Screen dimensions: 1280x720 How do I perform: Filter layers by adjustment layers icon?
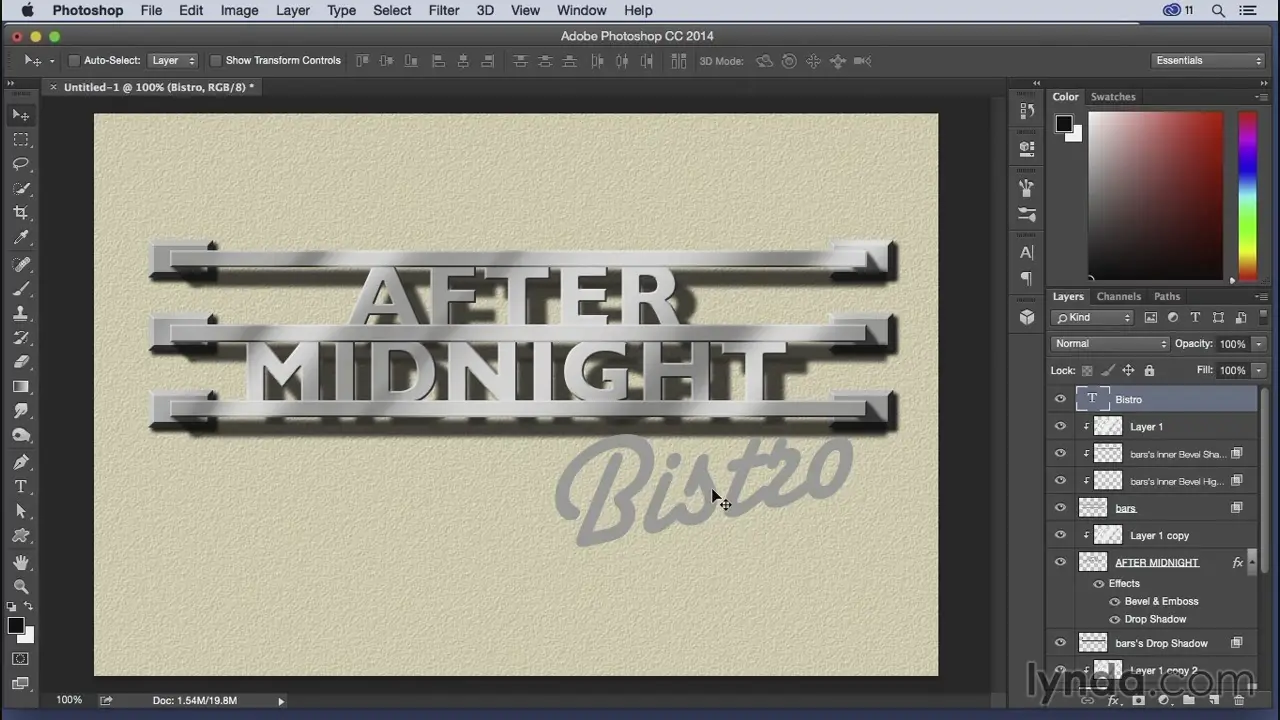point(1173,318)
